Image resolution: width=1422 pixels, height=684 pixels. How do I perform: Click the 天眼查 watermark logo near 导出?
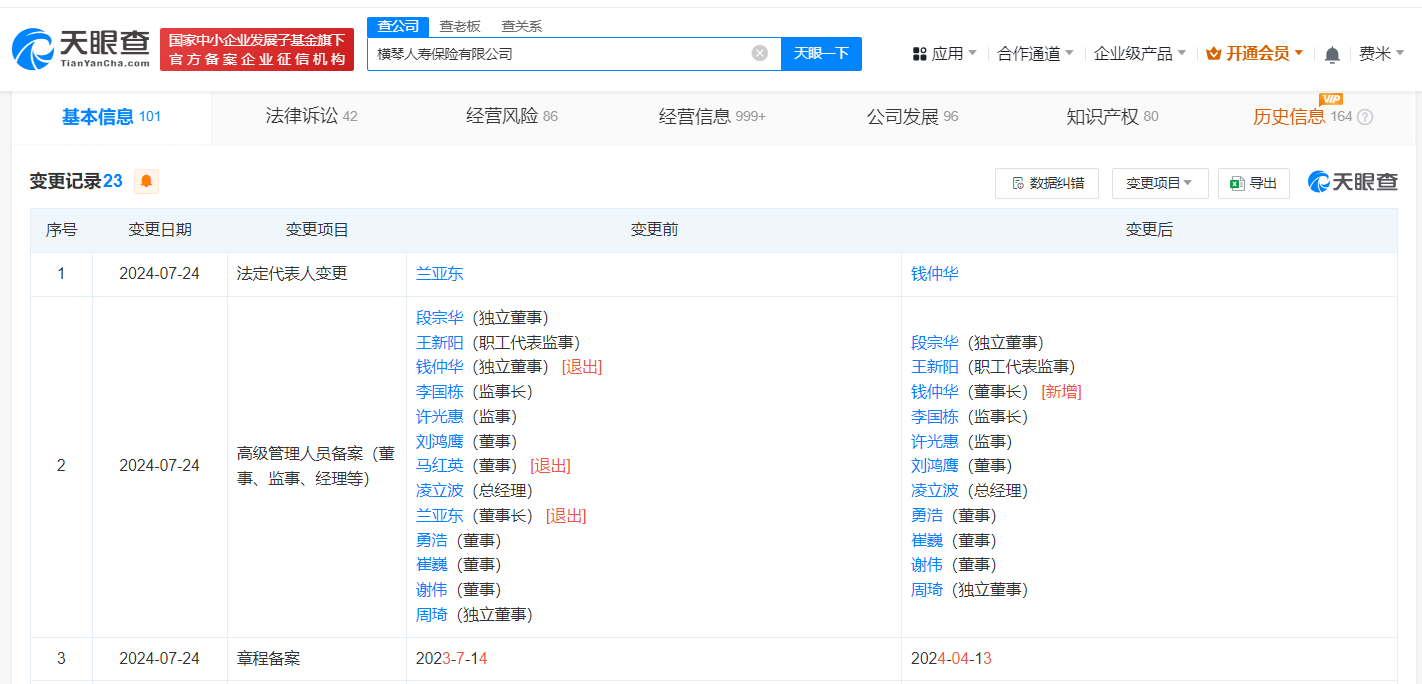point(1352,182)
